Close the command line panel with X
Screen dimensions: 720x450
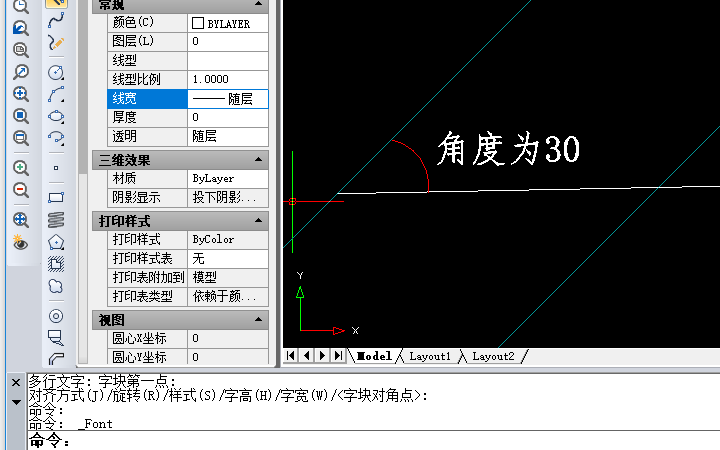pos(16,382)
